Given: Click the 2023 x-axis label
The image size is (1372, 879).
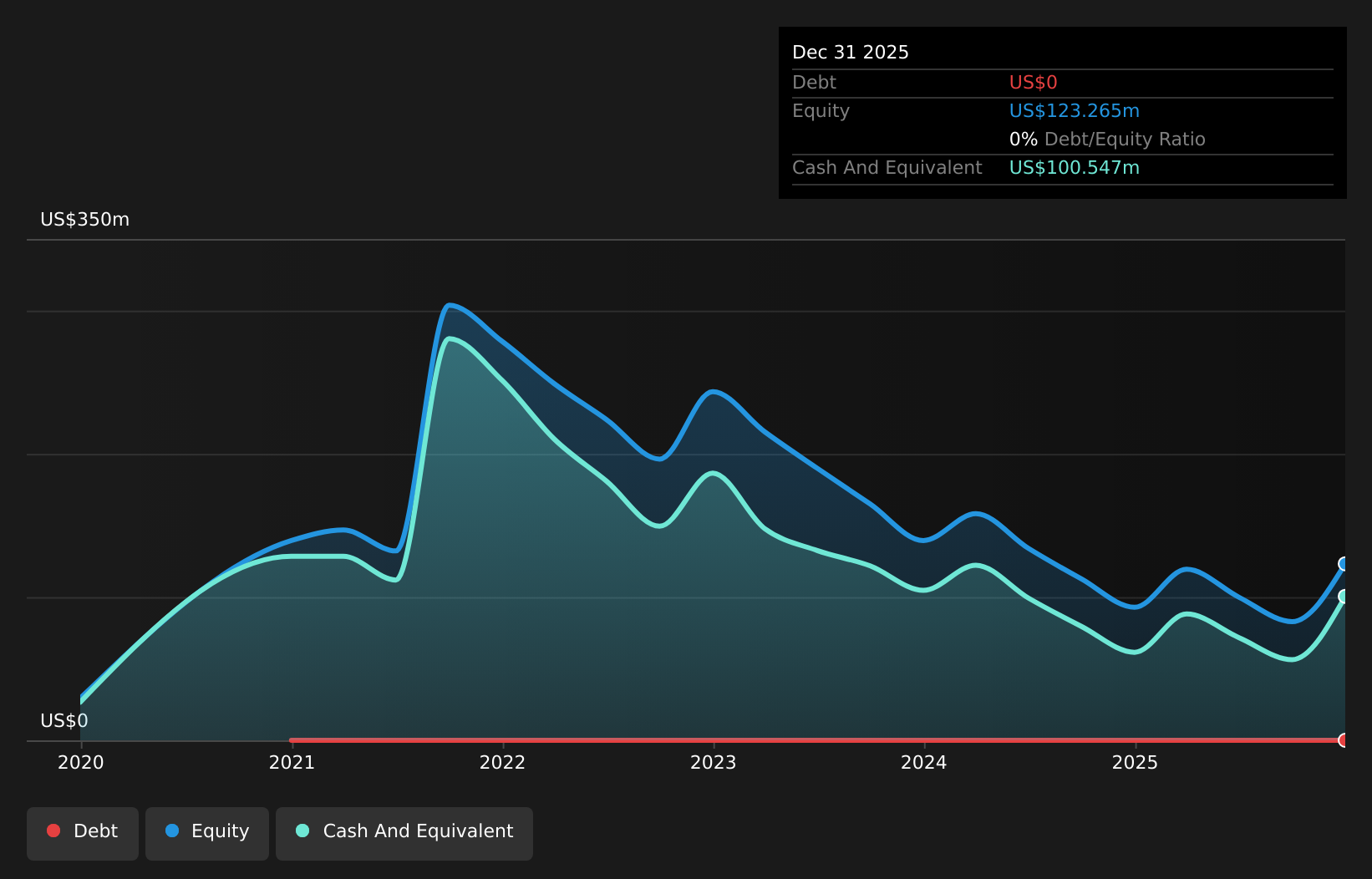Looking at the screenshot, I should [714, 763].
